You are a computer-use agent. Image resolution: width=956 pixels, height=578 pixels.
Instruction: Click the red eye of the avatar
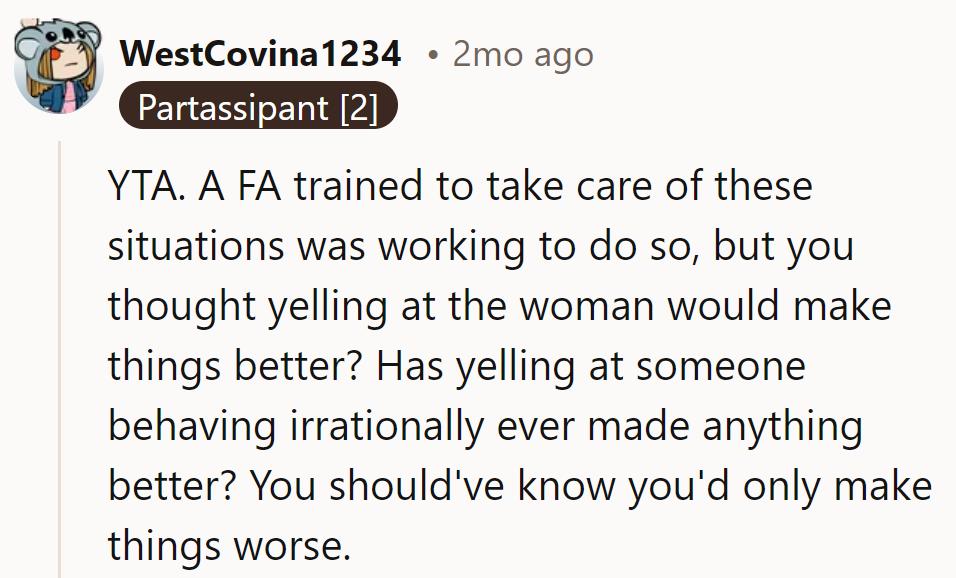(x=55, y=55)
